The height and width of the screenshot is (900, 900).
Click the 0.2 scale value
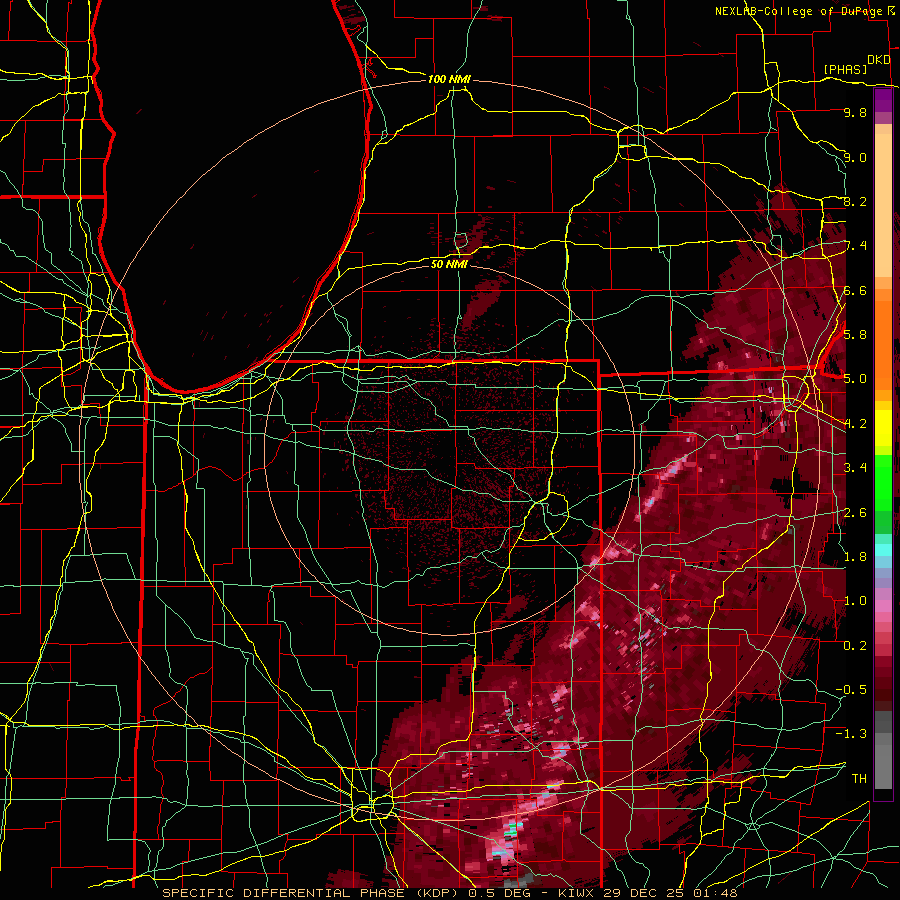tap(855, 646)
